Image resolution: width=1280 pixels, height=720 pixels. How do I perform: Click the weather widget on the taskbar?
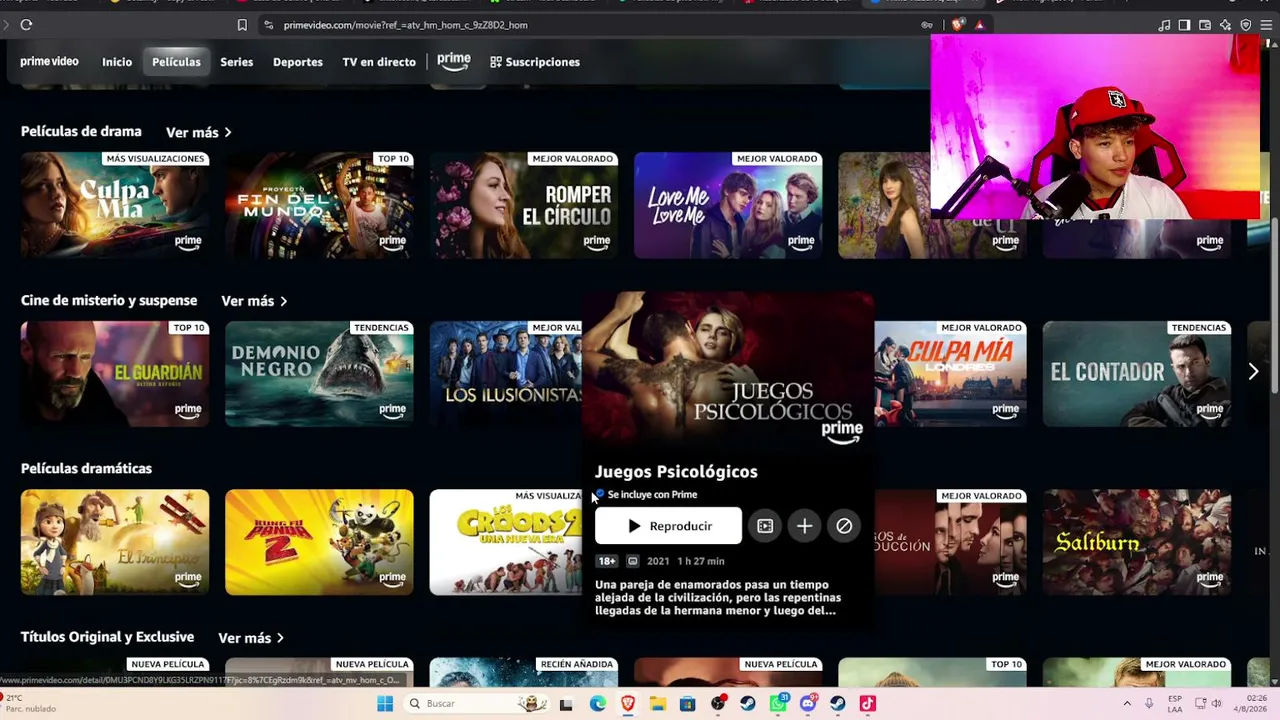click(x=30, y=704)
